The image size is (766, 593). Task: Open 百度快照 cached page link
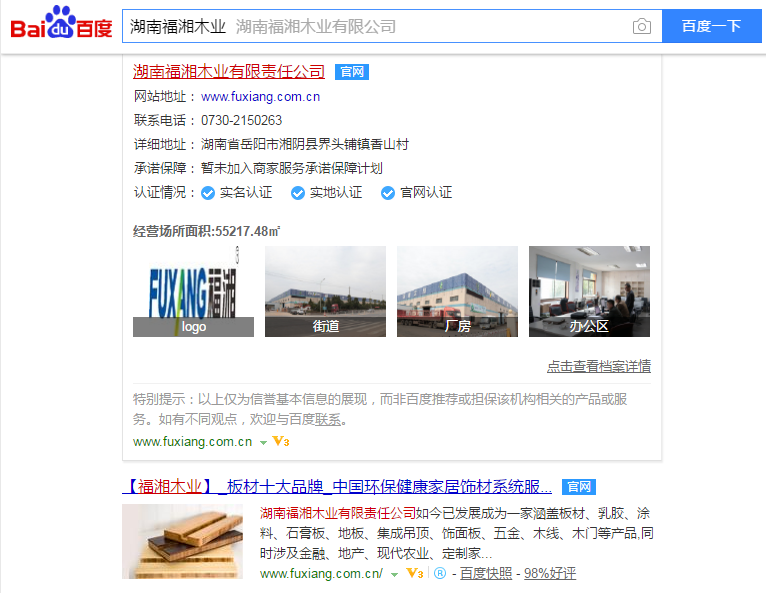pyautogui.click(x=486, y=573)
